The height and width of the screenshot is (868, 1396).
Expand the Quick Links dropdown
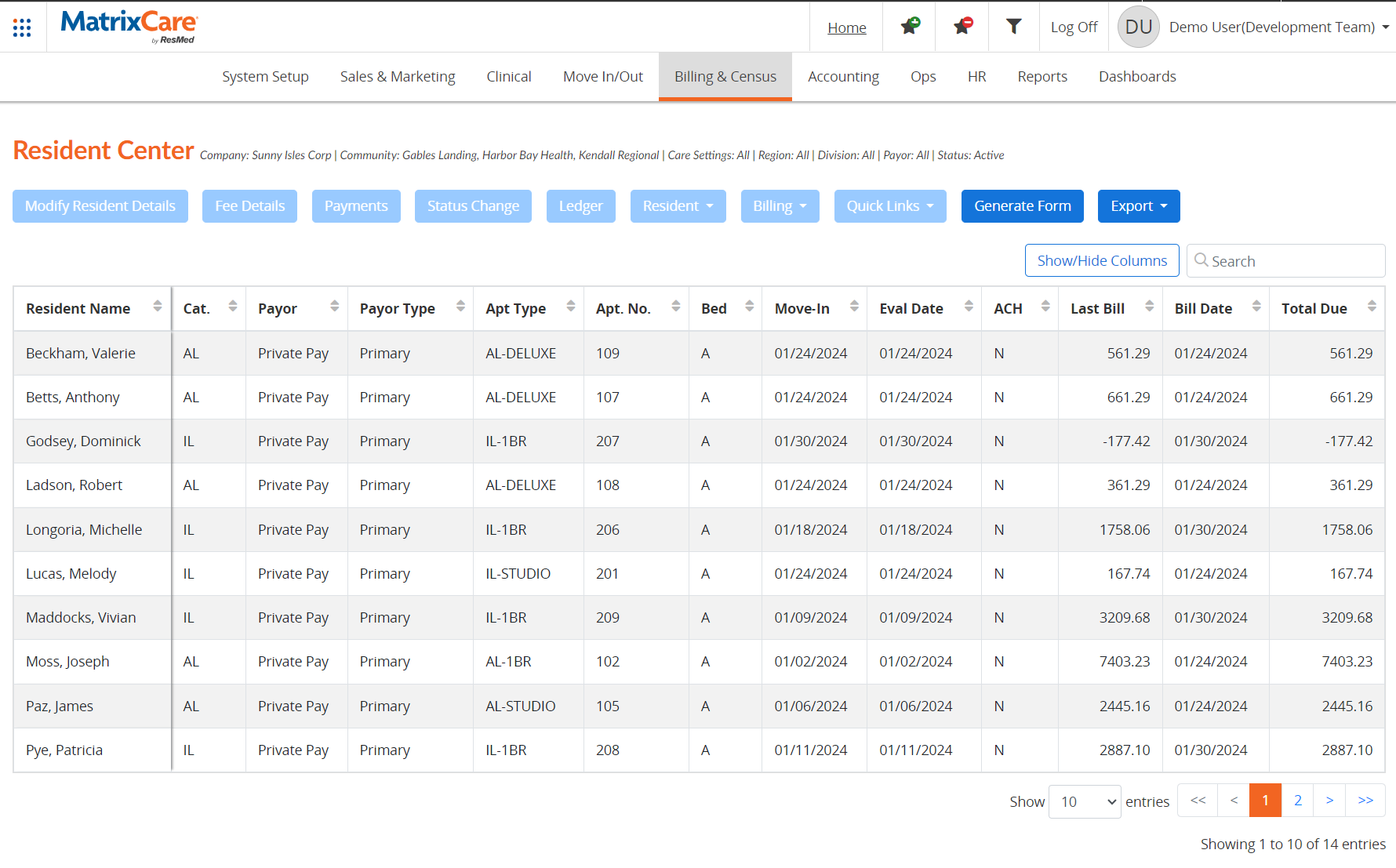(889, 205)
